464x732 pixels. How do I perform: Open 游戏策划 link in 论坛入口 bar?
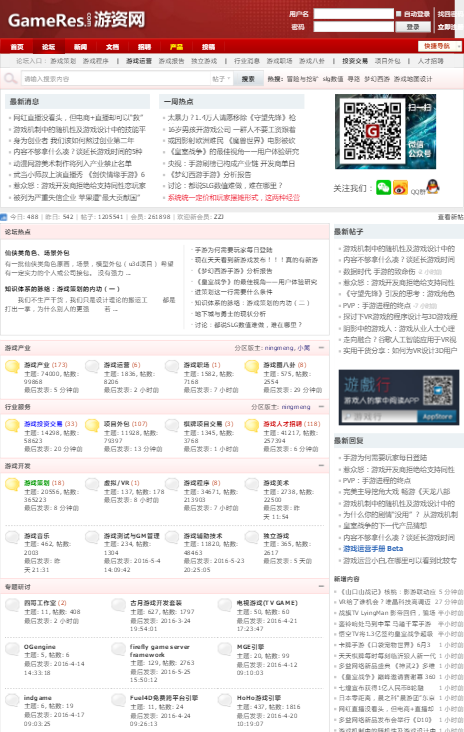63,61
